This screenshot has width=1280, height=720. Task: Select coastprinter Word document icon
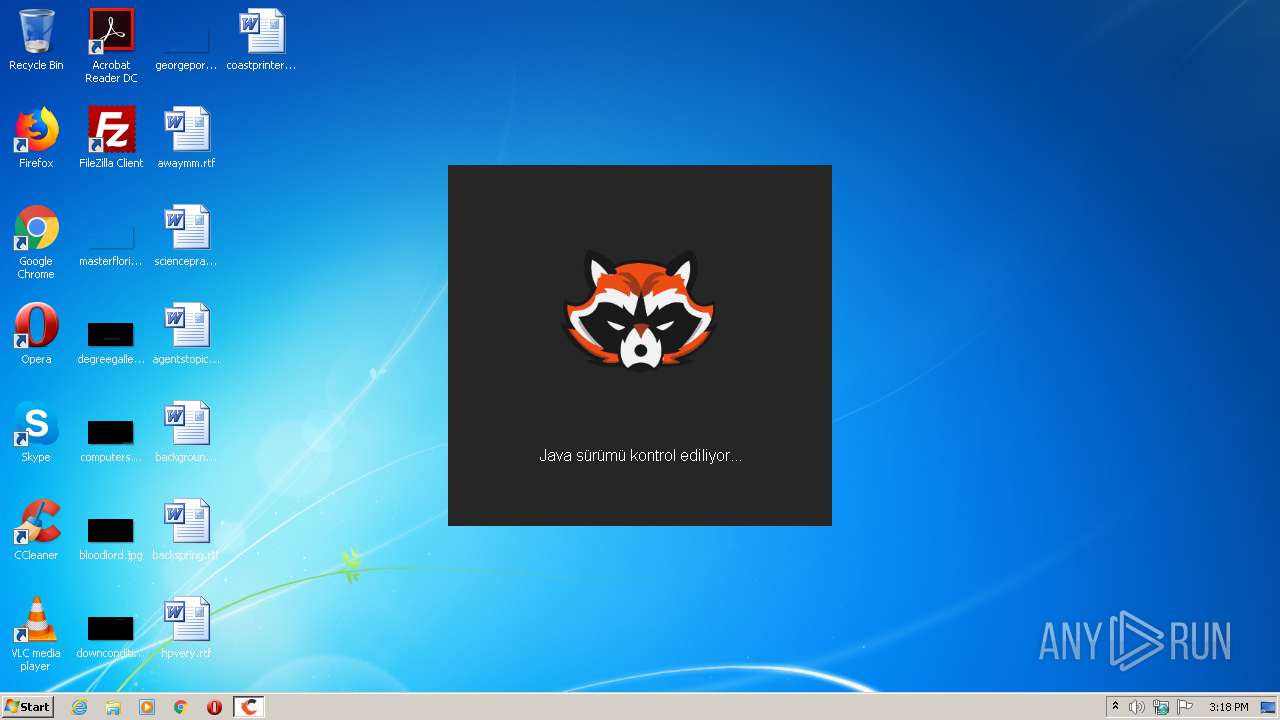point(261,41)
